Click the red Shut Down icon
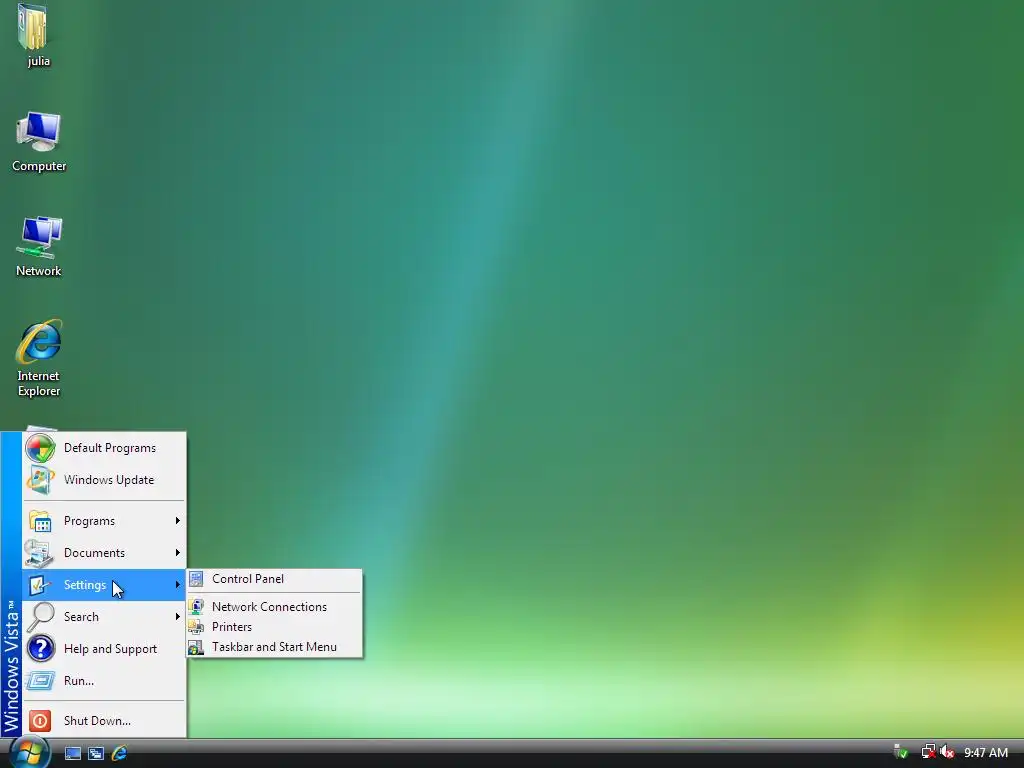This screenshot has width=1024, height=768. point(40,720)
